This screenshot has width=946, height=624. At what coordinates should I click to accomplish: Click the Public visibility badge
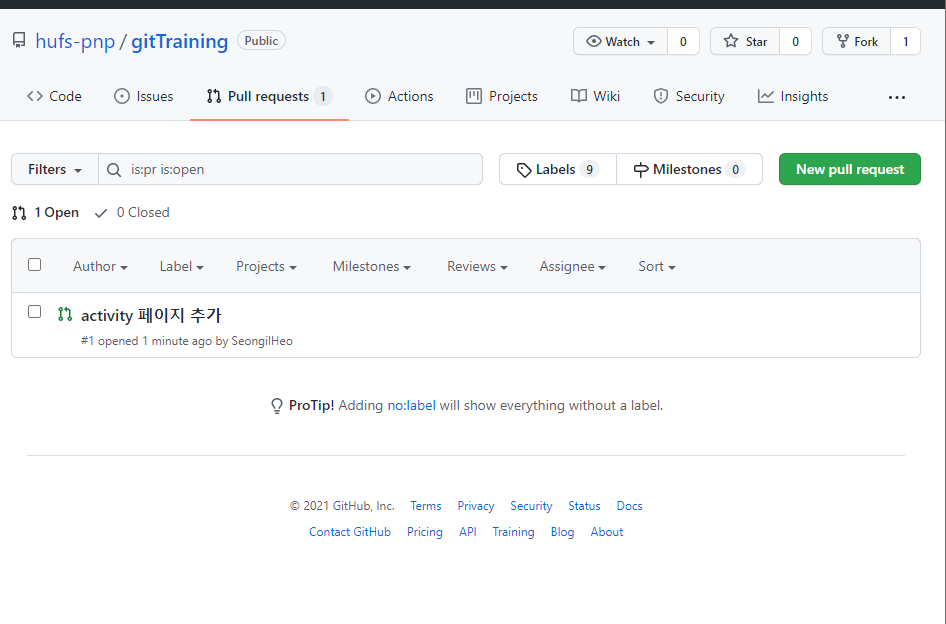261,40
